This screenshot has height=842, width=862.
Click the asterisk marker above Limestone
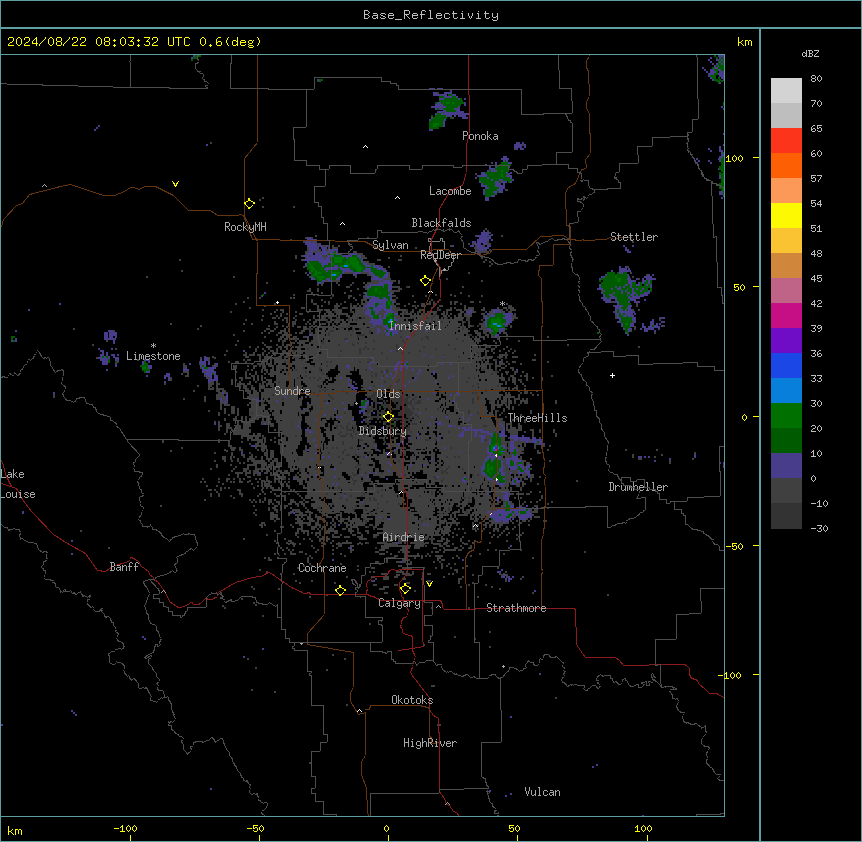pos(153,346)
